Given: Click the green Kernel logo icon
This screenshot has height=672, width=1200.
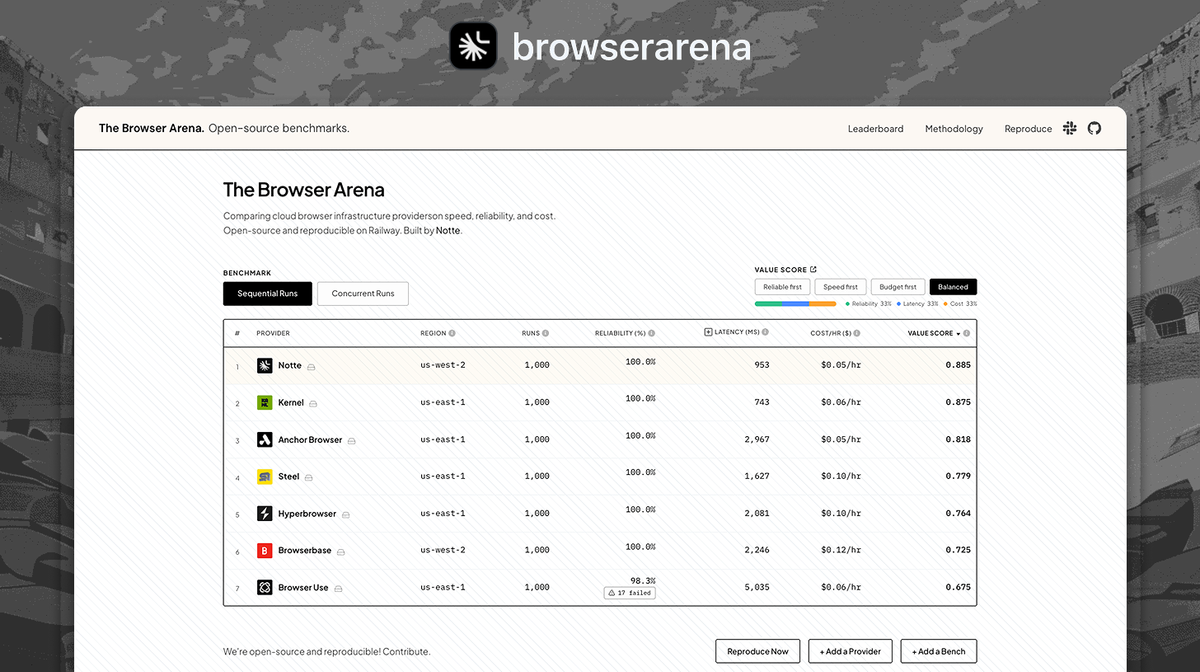Looking at the screenshot, I should click(264, 402).
